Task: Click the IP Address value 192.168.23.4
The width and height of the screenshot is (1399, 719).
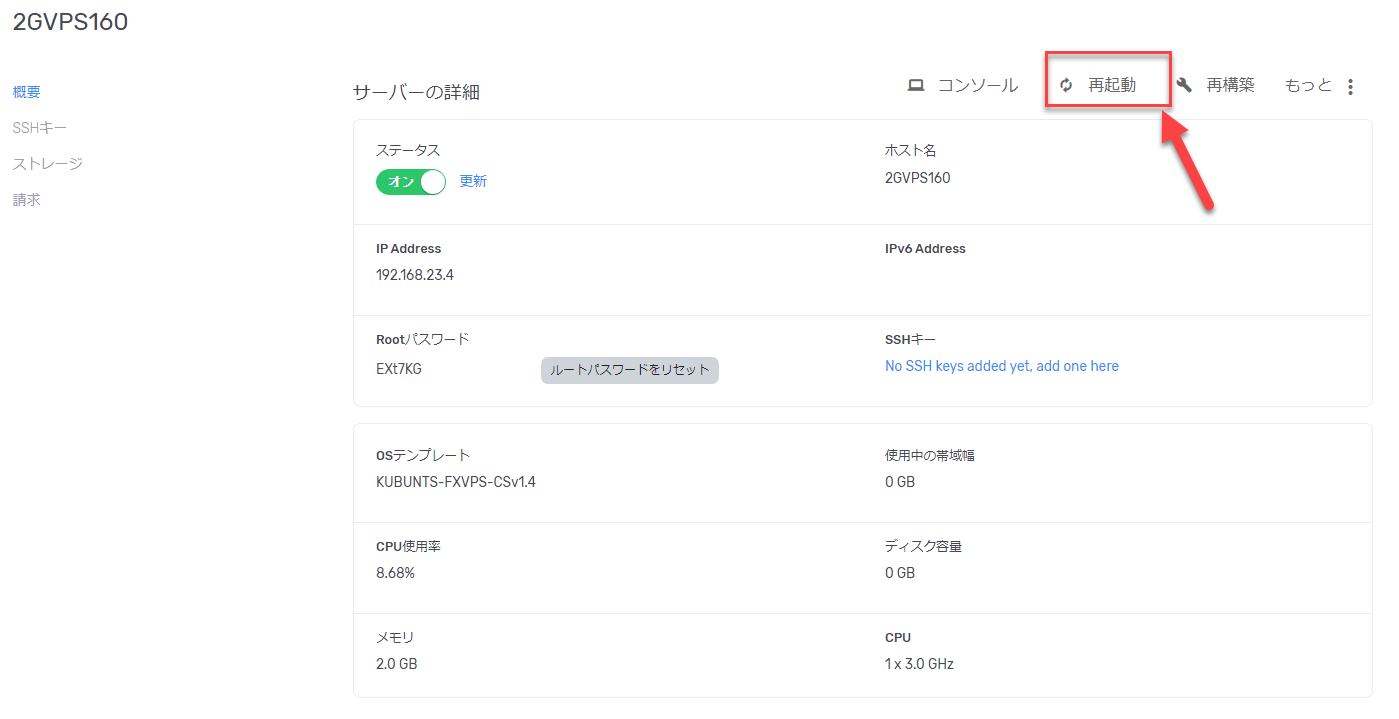Action: click(415, 274)
